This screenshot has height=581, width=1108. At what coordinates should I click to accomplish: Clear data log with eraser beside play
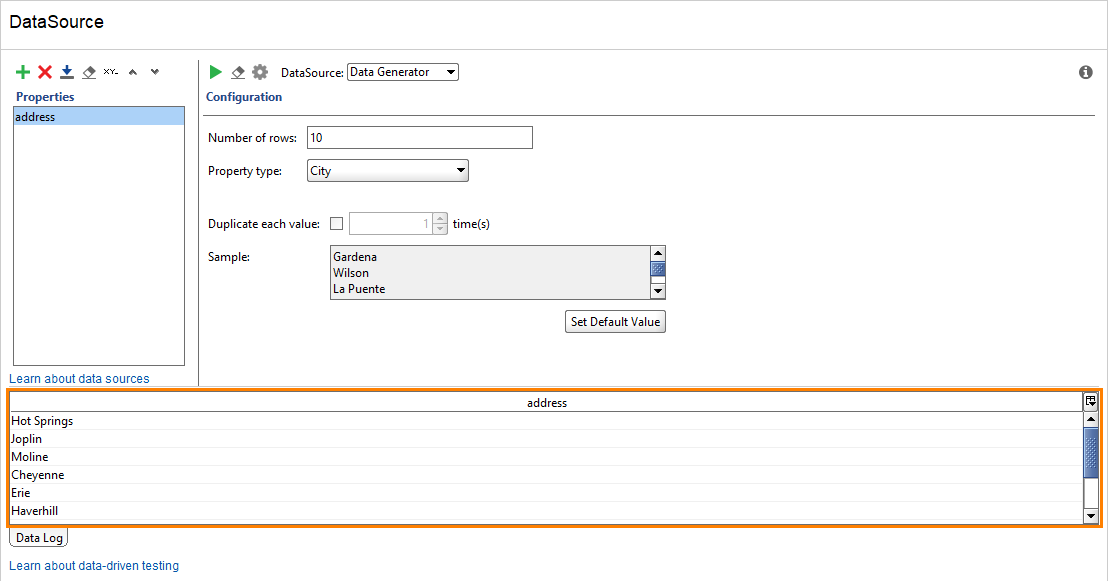coord(238,72)
